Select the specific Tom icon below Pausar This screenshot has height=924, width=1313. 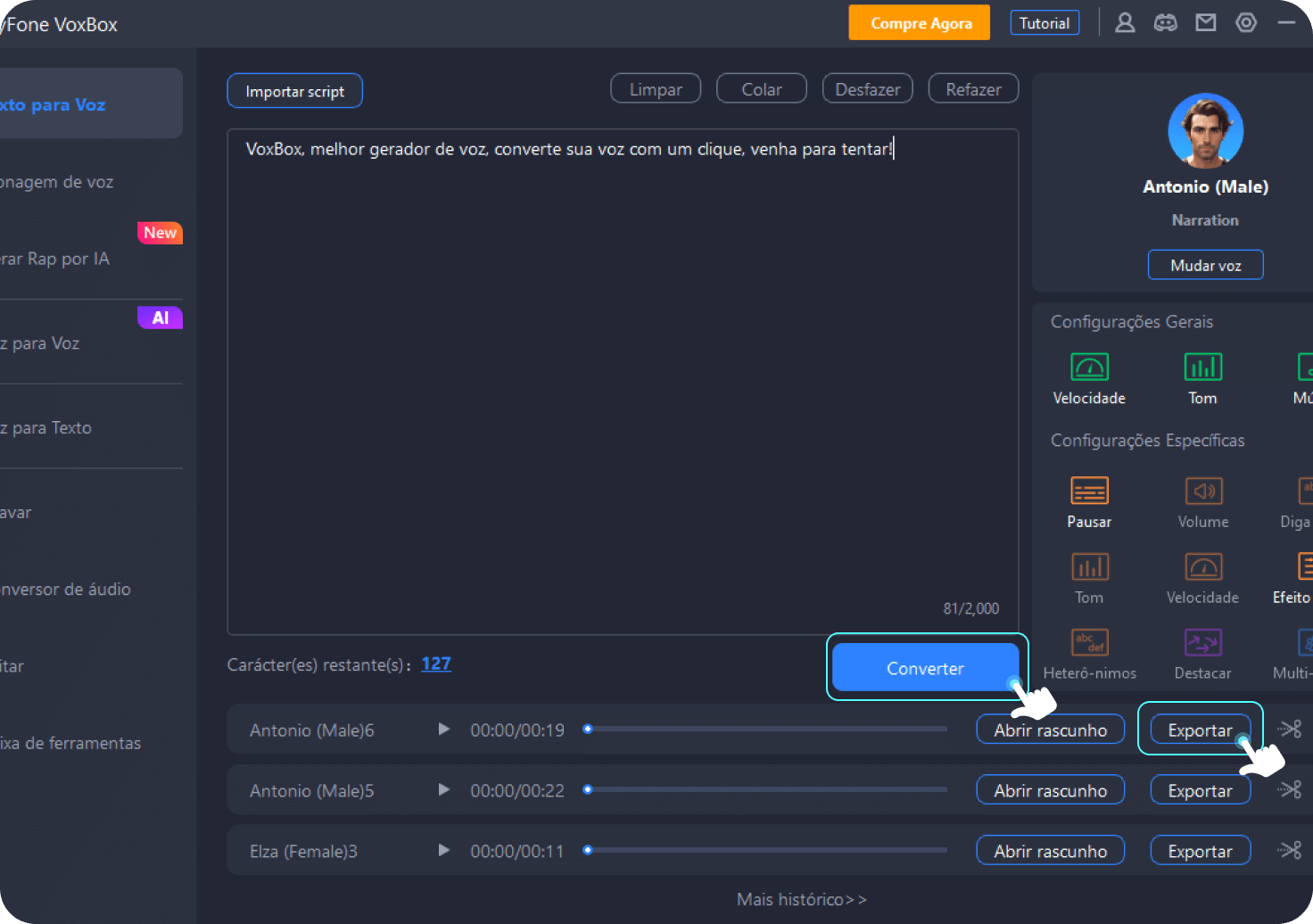click(1089, 566)
